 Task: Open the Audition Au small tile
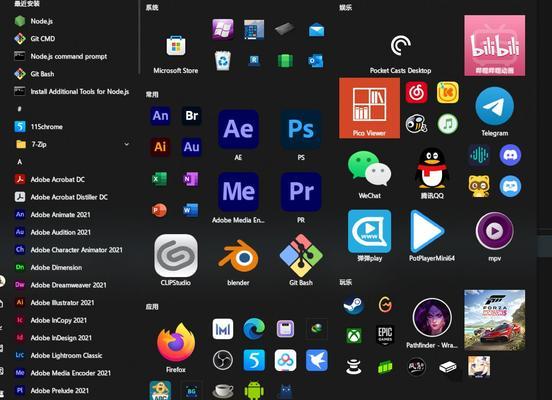tap(192, 146)
